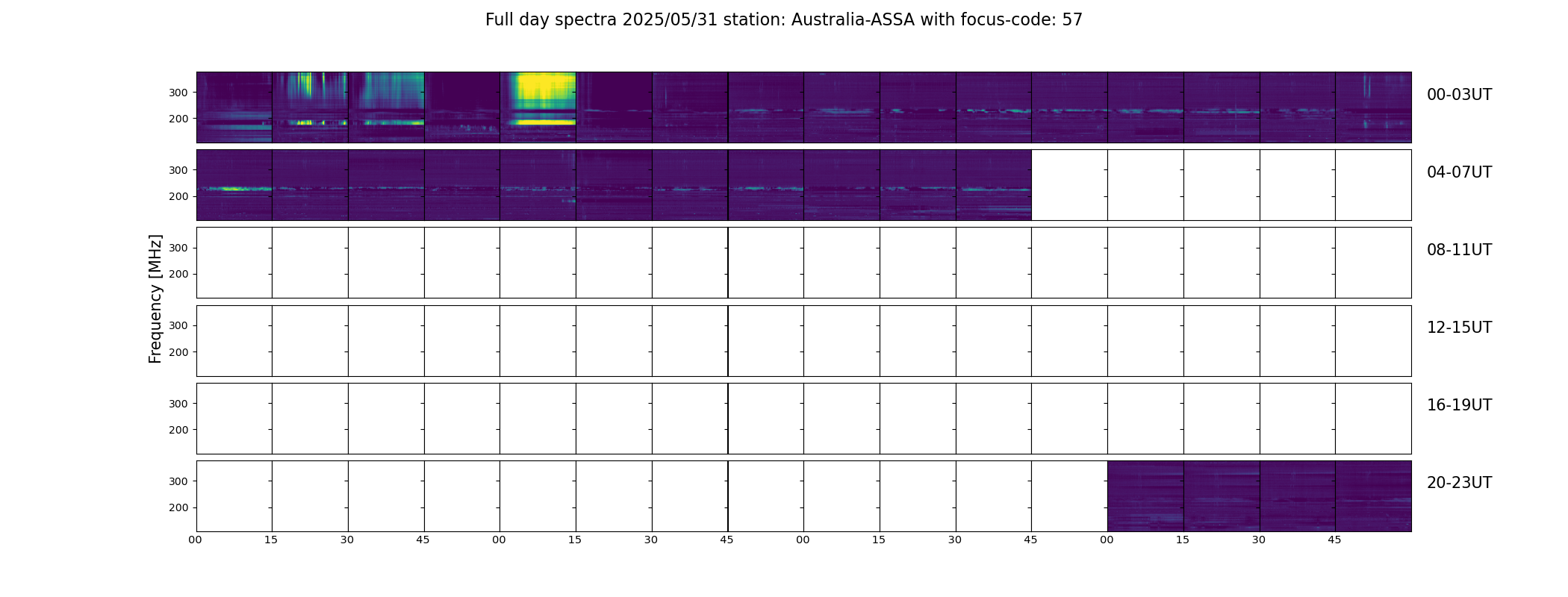Open the last filled spectrum panel in 04-07UT row

[x=993, y=185]
